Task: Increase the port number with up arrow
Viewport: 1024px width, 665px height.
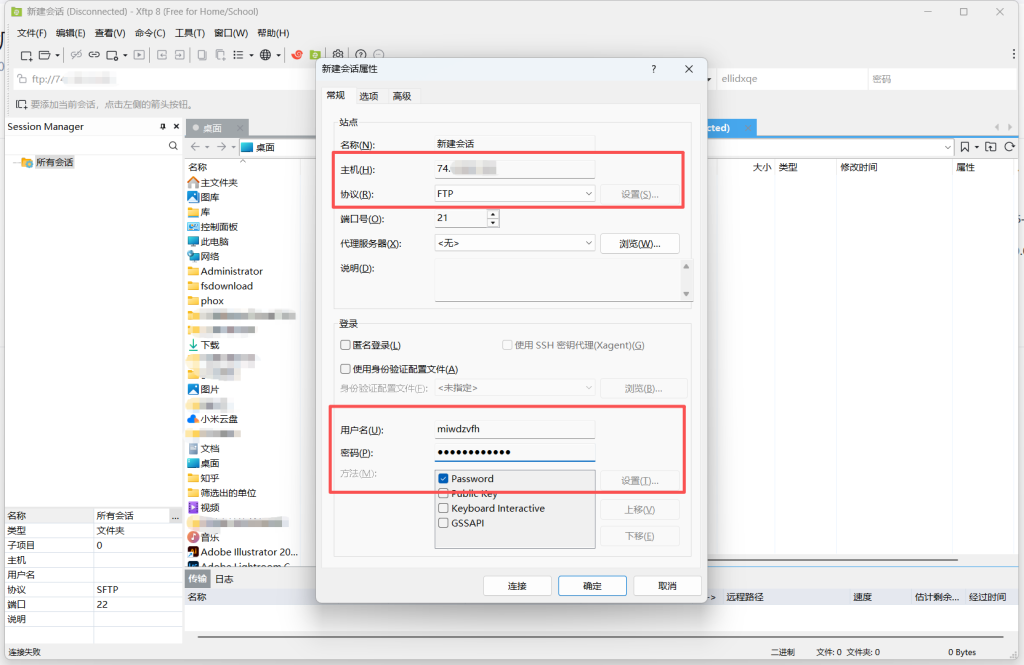Action: [x=492, y=214]
